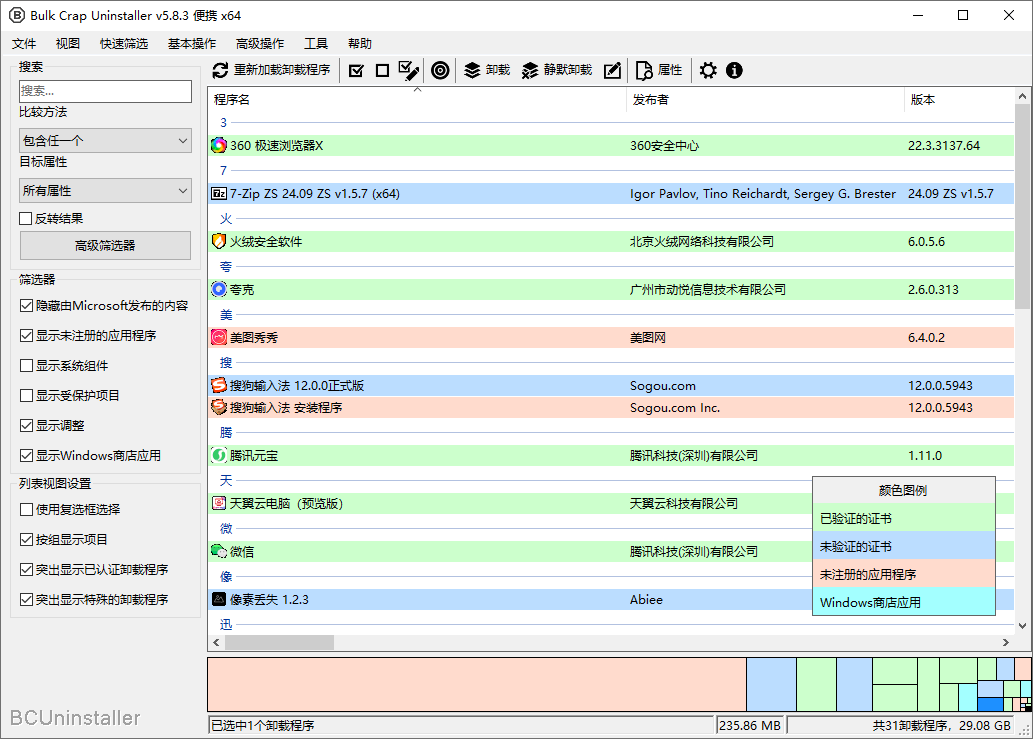
Task: Click the select all checked-box toolbar icon
Action: 356,70
